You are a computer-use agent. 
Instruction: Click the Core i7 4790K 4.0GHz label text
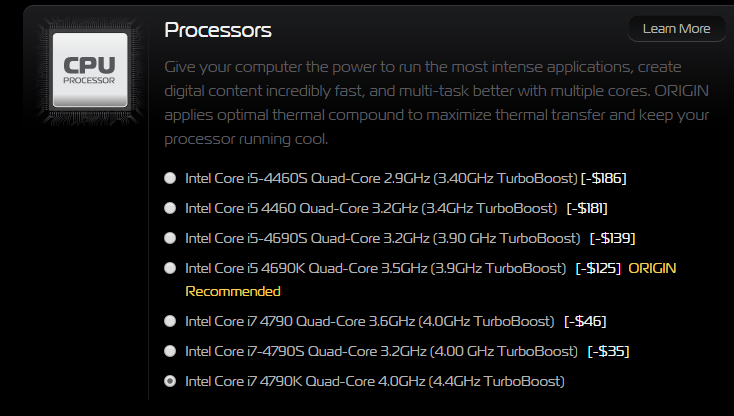(x=374, y=381)
